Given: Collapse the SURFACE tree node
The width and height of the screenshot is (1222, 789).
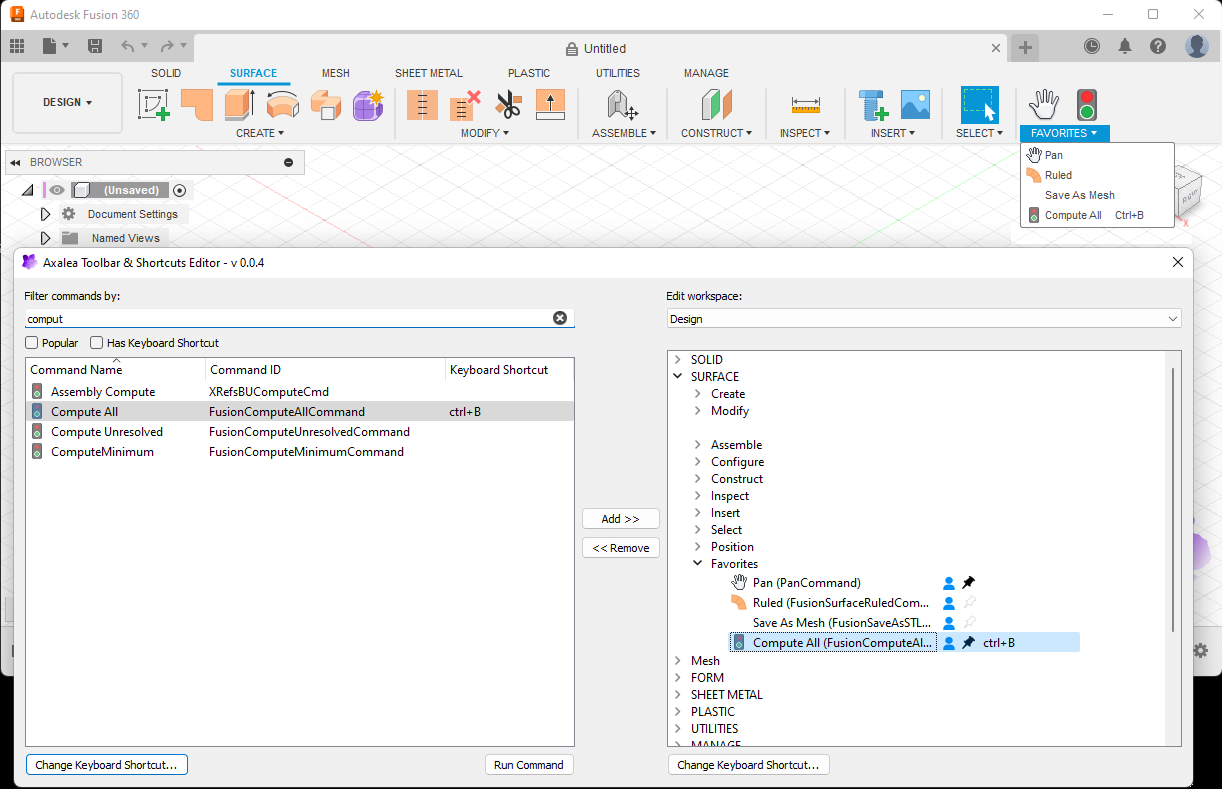Looking at the screenshot, I should [x=677, y=377].
